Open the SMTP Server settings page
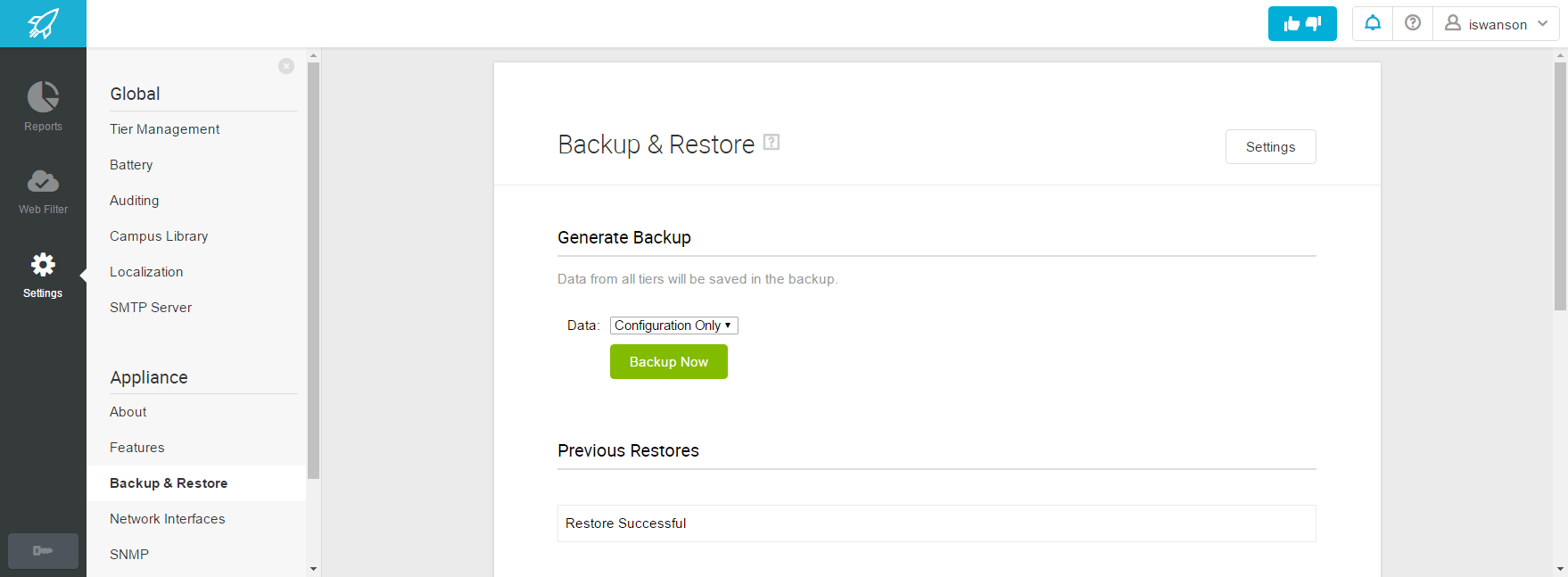 point(150,307)
